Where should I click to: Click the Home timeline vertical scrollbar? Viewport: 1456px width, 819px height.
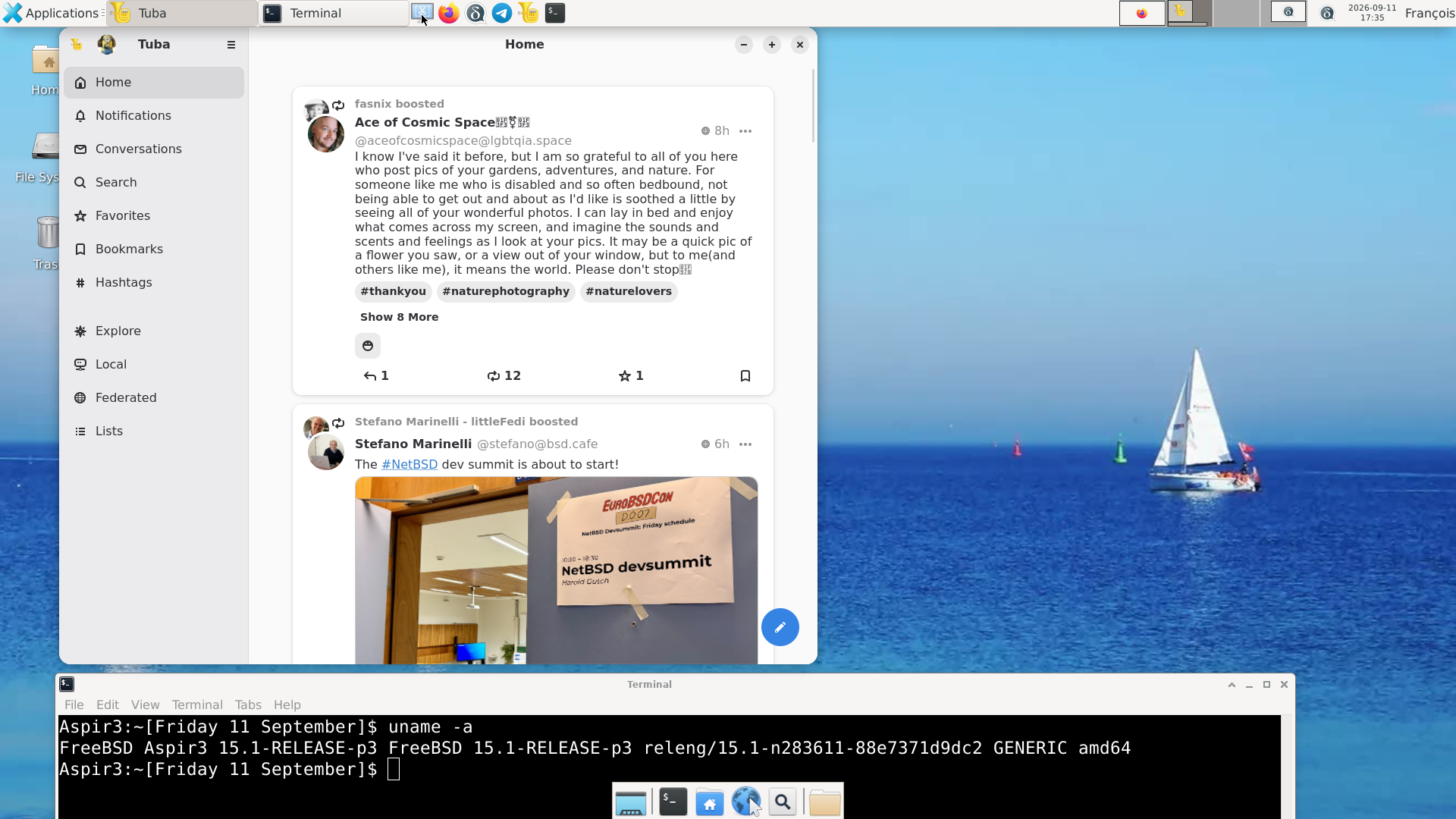pos(813,105)
